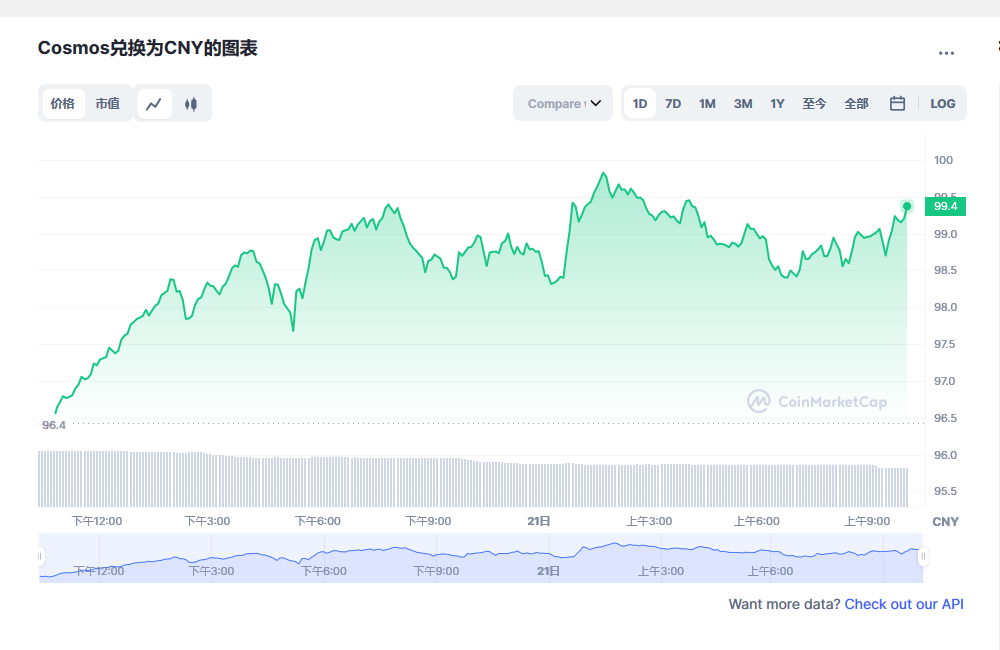Select the 至今 (YTD) time range
Screen dimensions: 1000x650
point(814,103)
